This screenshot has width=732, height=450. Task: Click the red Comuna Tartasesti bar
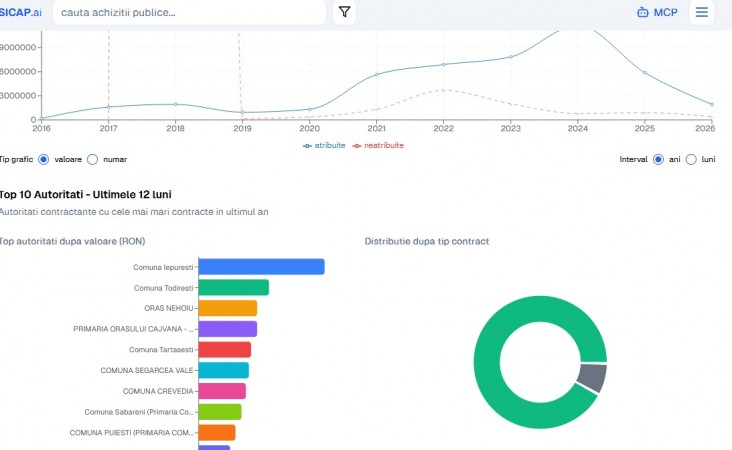coord(225,350)
